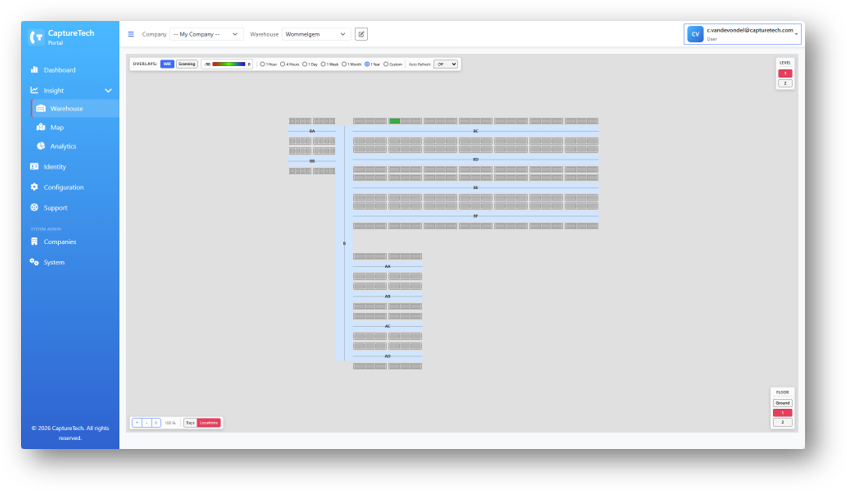Image resolution: width=847 pixels, height=491 pixels.
Task: Select Floor 2
Action: (782, 422)
